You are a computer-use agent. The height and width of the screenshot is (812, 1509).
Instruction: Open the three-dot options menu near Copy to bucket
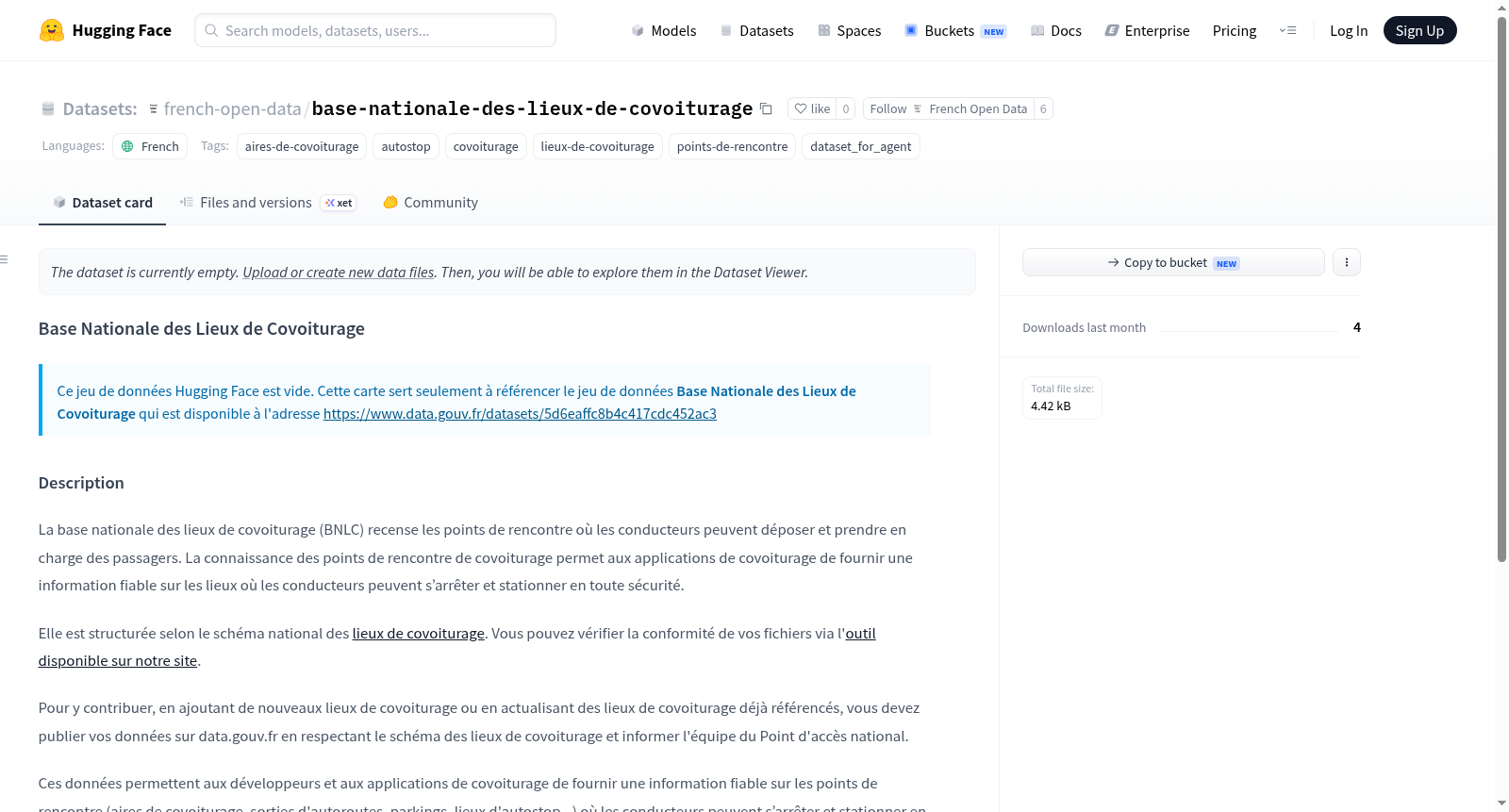click(x=1346, y=262)
